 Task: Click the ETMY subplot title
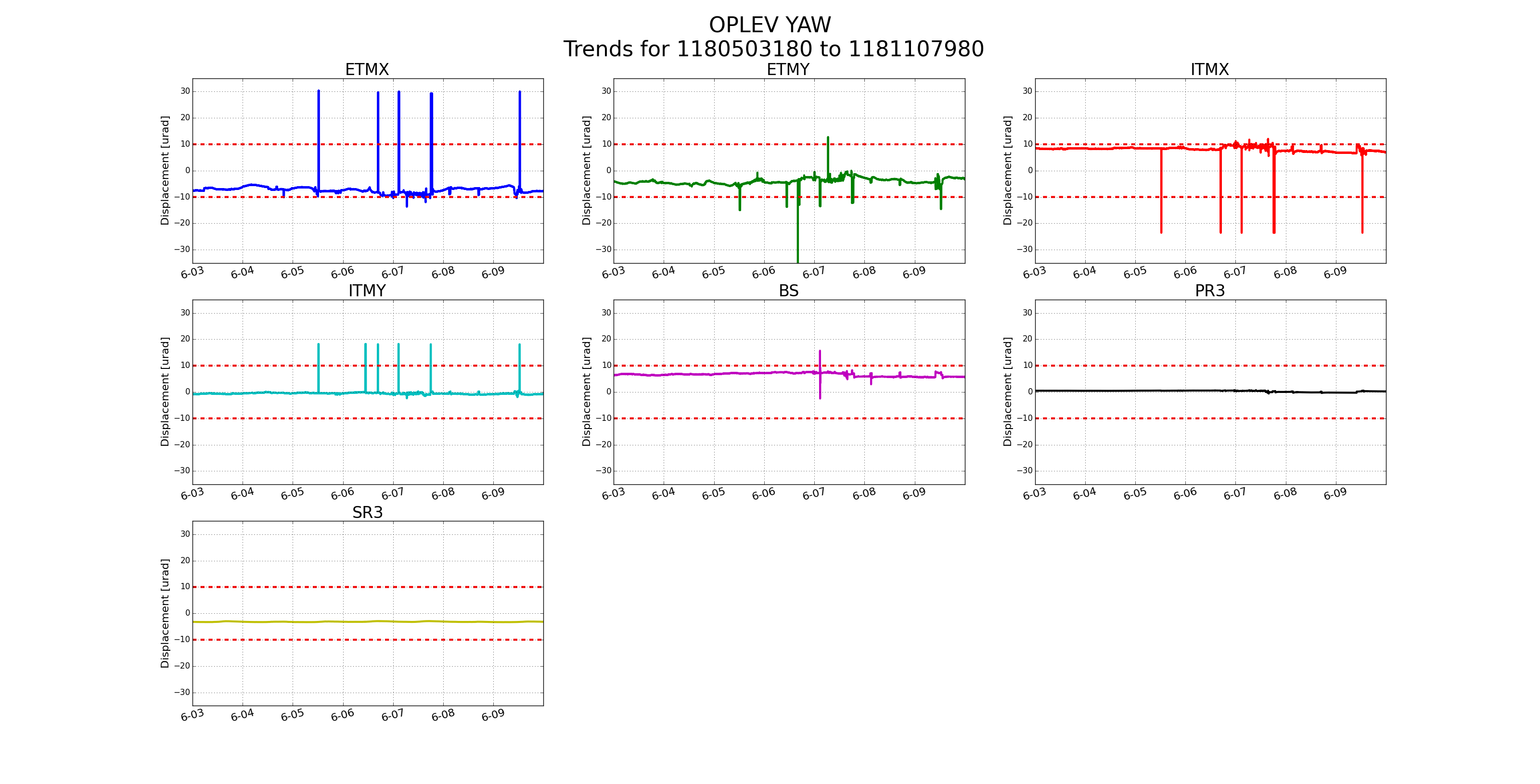[788, 69]
